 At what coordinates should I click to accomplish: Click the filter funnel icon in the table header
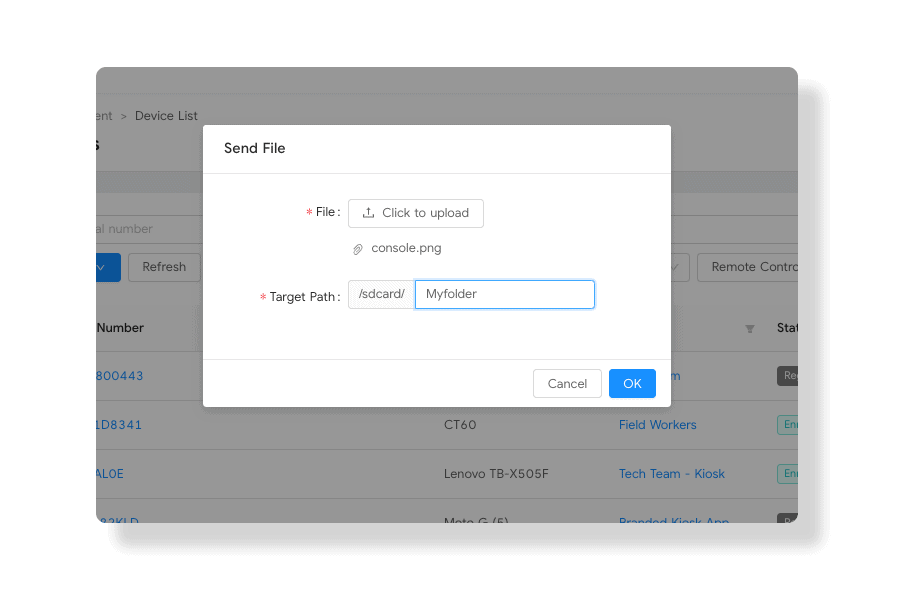pos(750,329)
